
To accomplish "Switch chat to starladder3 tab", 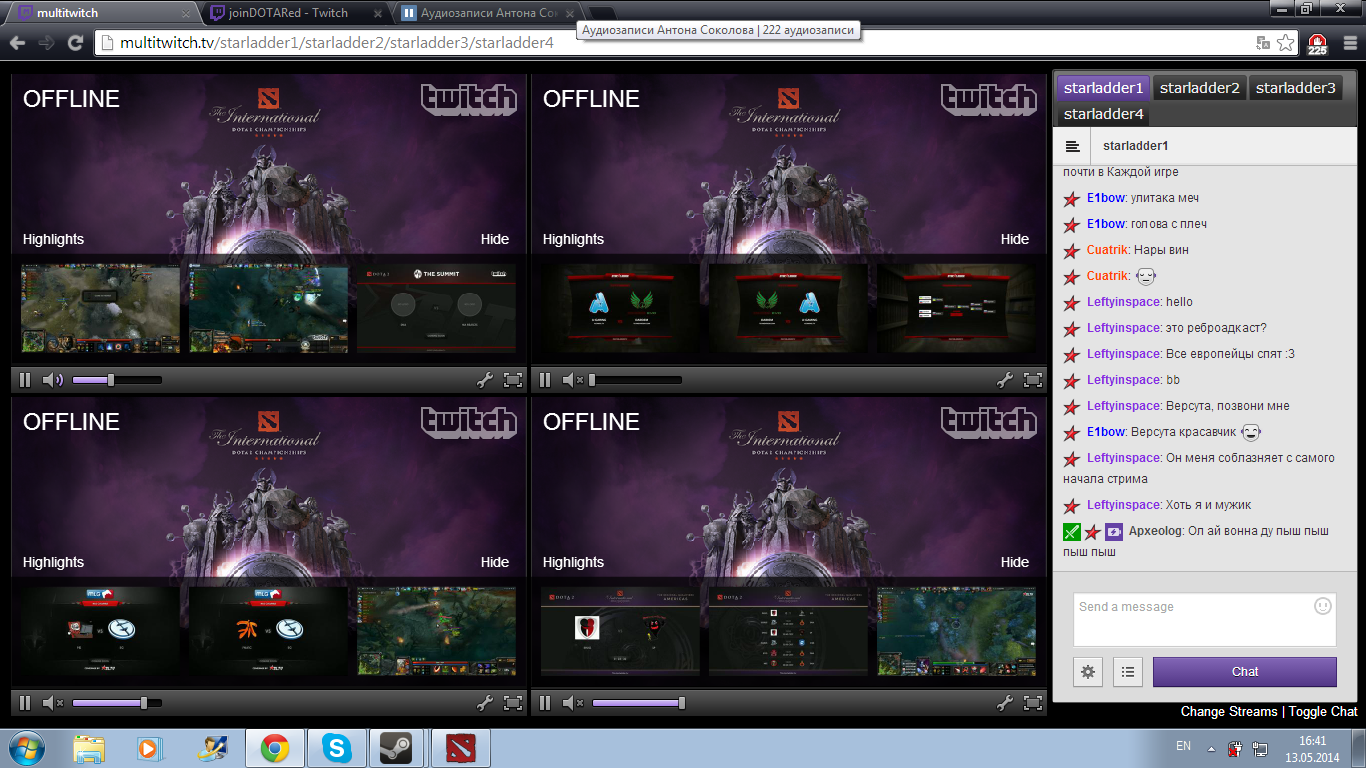I will pos(1295,88).
